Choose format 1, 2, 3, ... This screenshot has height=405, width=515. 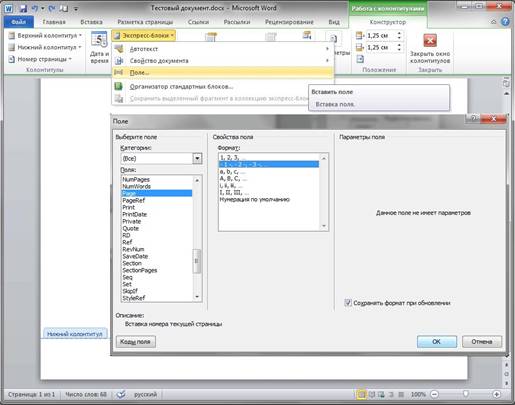point(269,157)
